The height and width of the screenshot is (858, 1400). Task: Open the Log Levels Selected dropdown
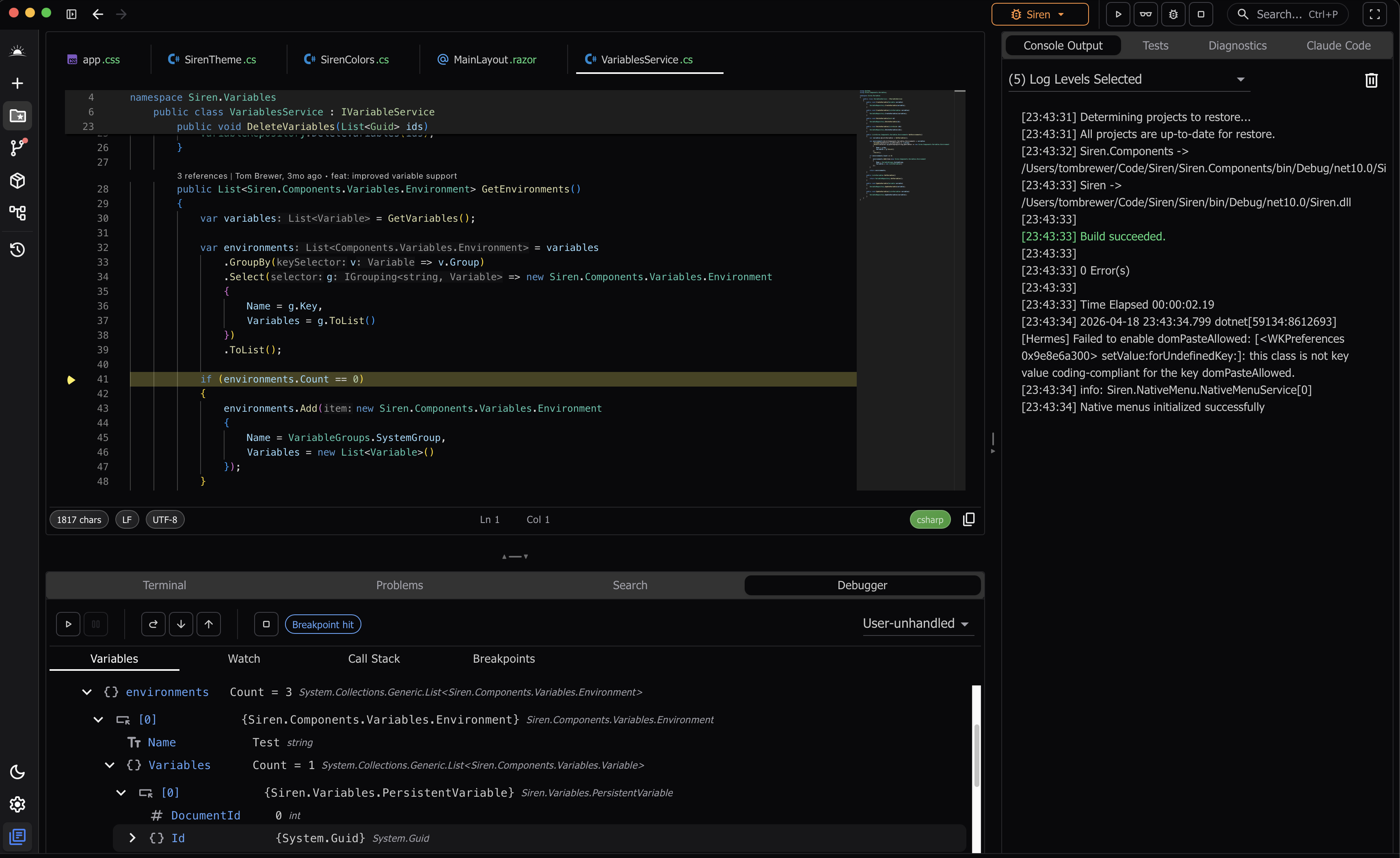click(x=1129, y=80)
